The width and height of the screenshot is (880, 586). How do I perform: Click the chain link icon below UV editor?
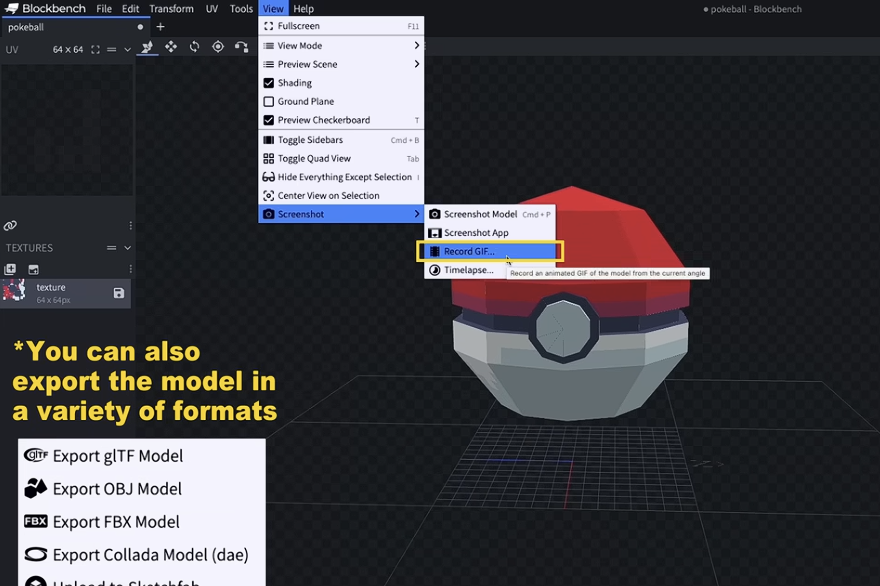[10, 226]
